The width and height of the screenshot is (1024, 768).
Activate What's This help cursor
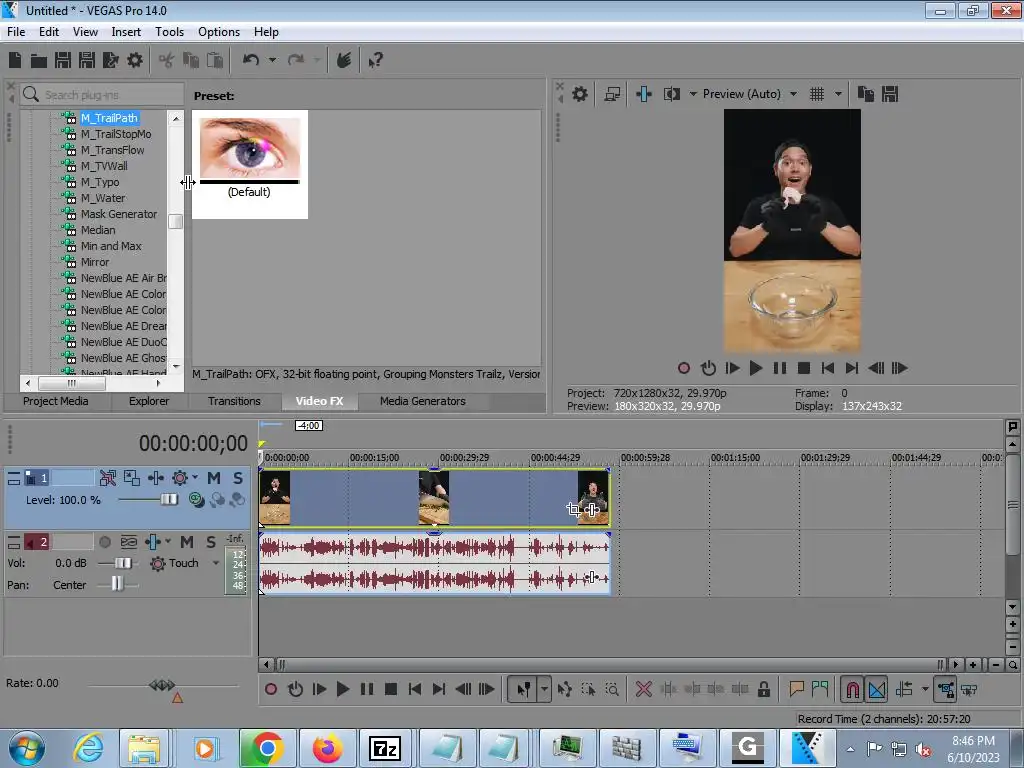375,61
